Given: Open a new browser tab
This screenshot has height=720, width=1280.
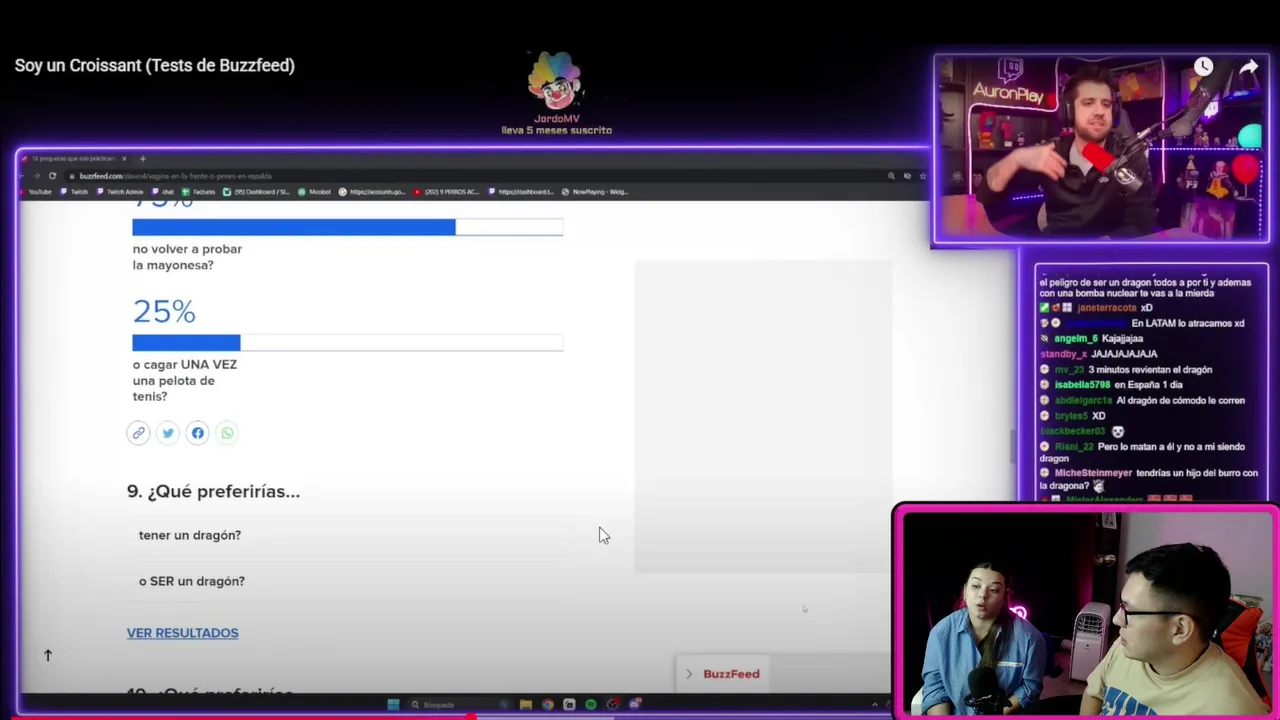Looking at the screenshot, I should 142,158.
